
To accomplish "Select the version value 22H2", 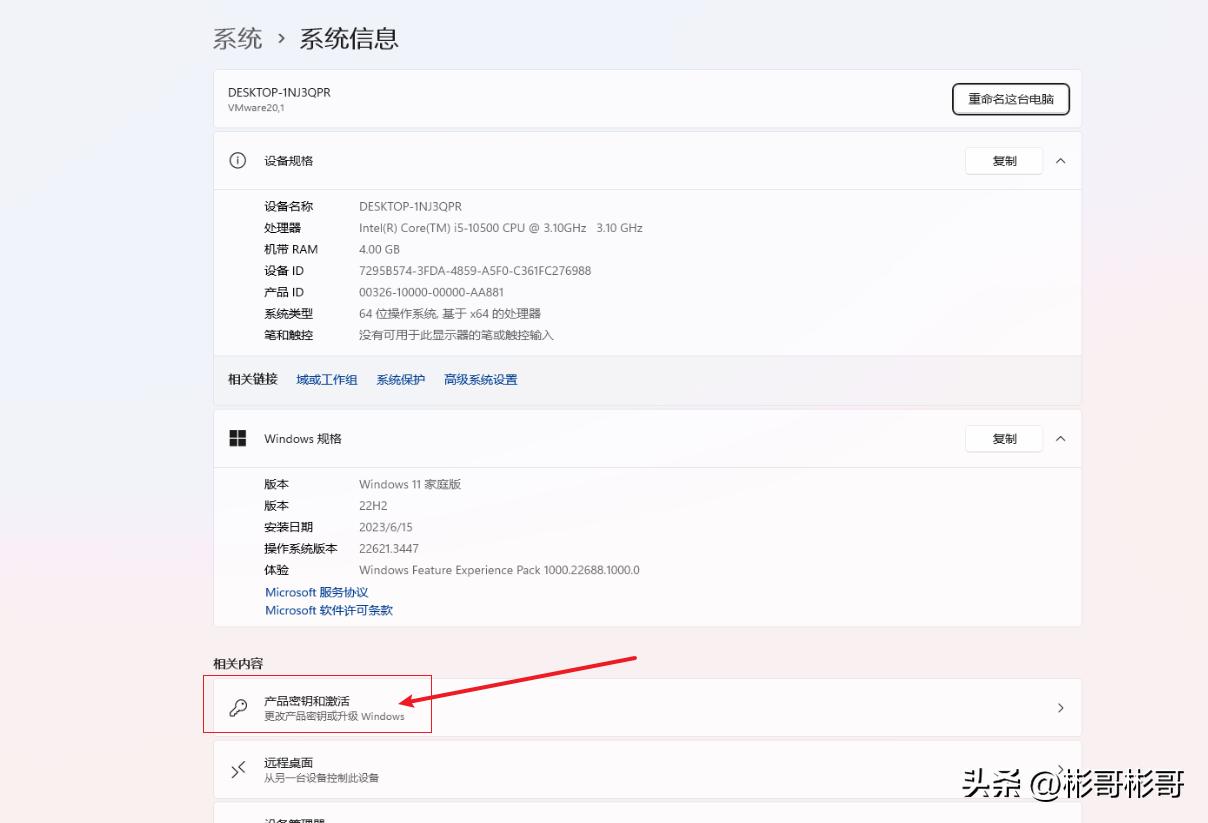I will (373, 506).
